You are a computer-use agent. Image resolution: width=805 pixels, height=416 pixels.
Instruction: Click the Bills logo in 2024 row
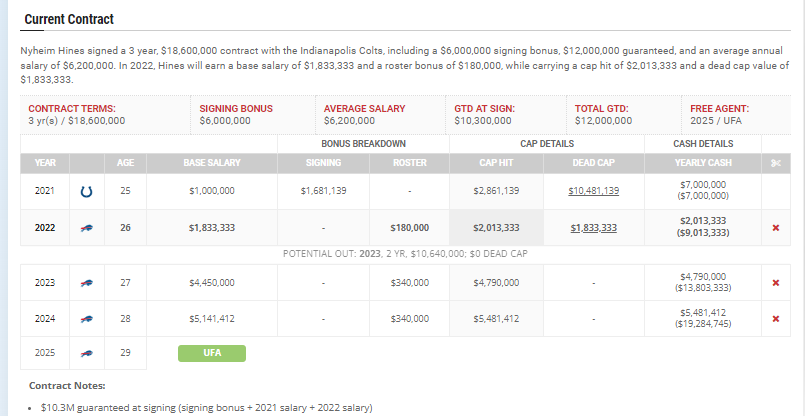[x=87, y=319]
